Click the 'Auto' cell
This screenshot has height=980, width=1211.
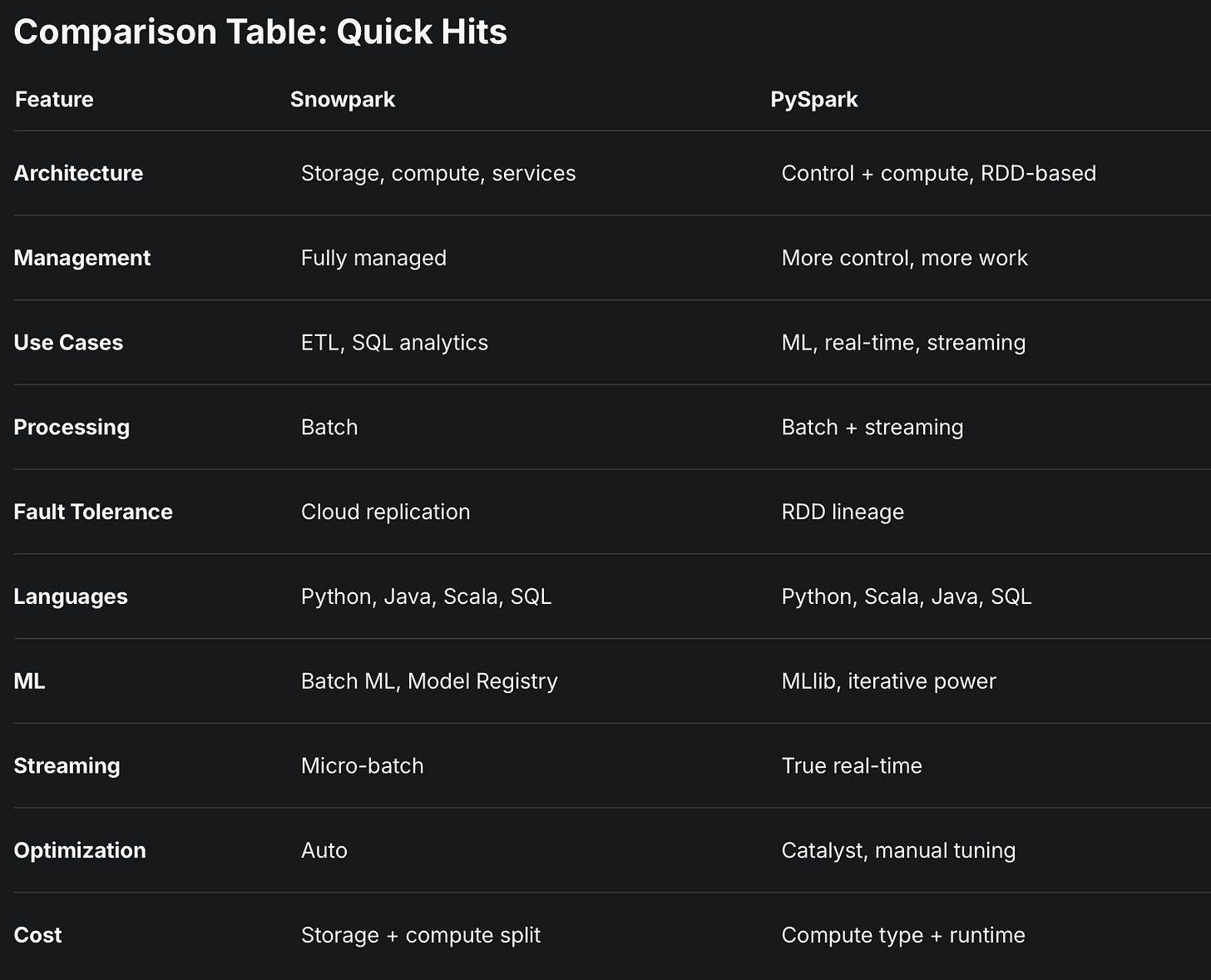tap(324, 850)
